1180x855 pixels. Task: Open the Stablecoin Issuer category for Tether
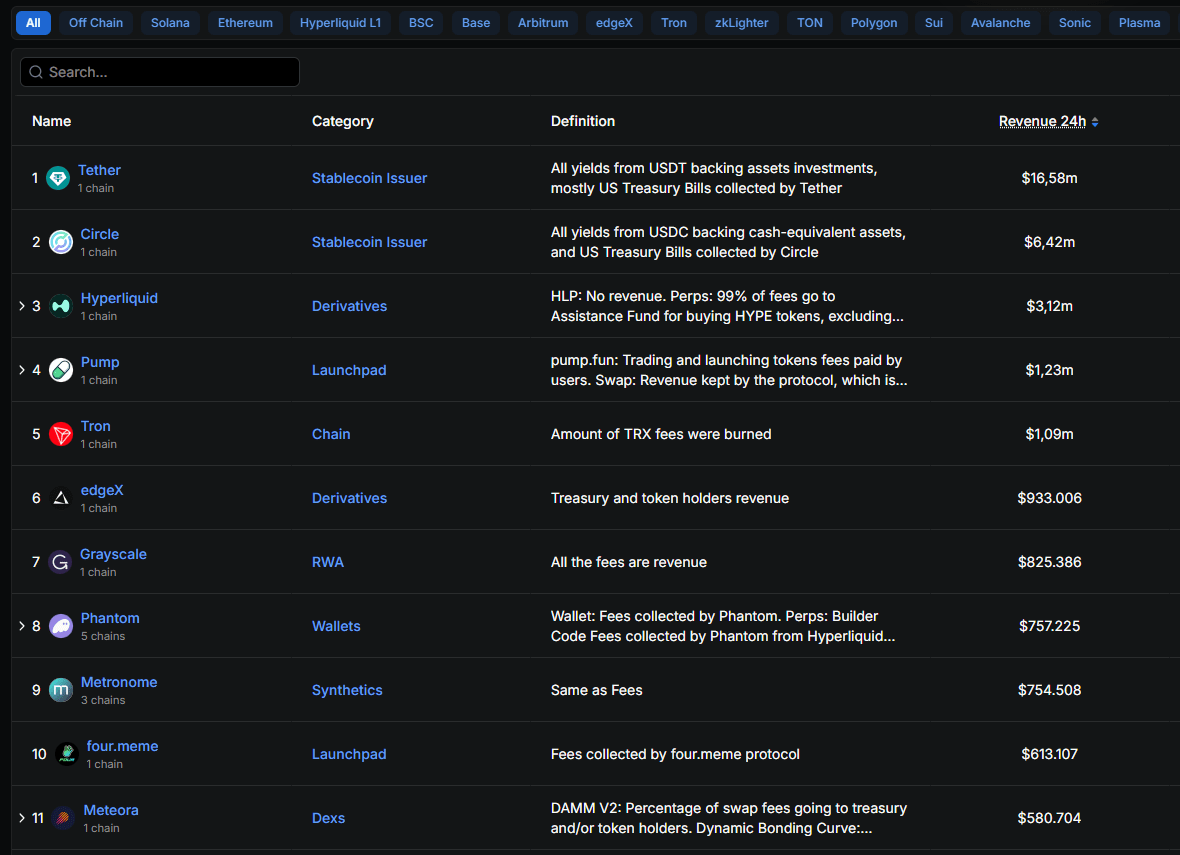coord(369,178)
